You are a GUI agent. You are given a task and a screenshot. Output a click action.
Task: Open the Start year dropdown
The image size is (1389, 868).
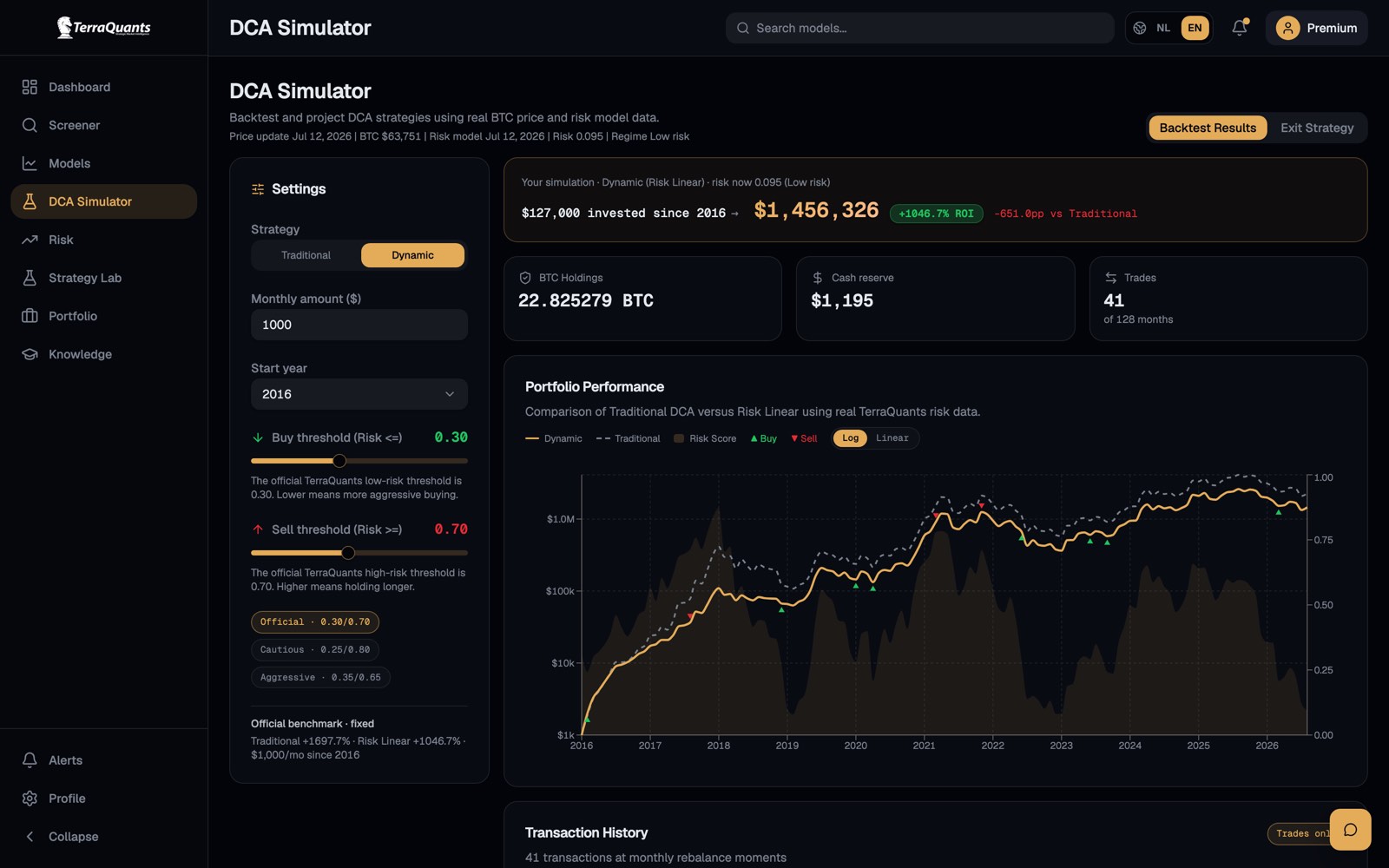359,394
